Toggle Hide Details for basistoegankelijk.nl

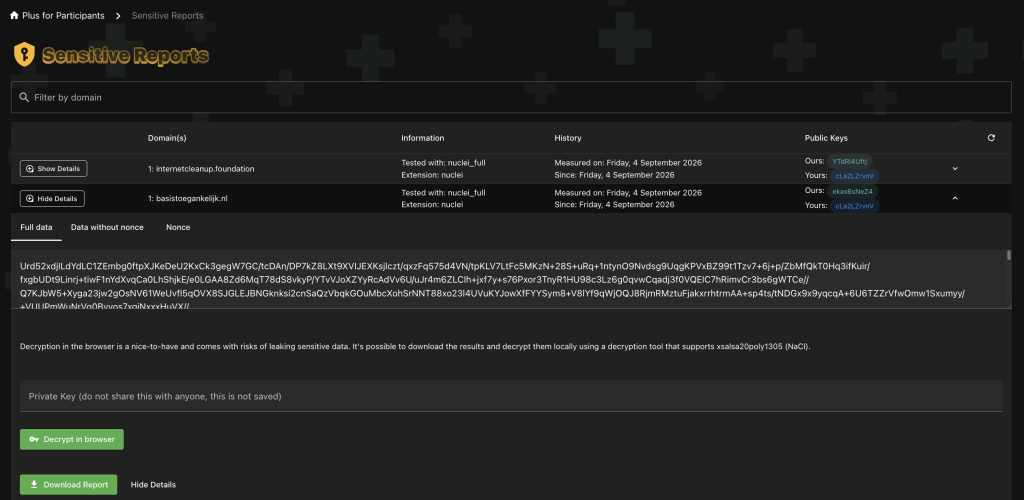(x=52, y=198)
